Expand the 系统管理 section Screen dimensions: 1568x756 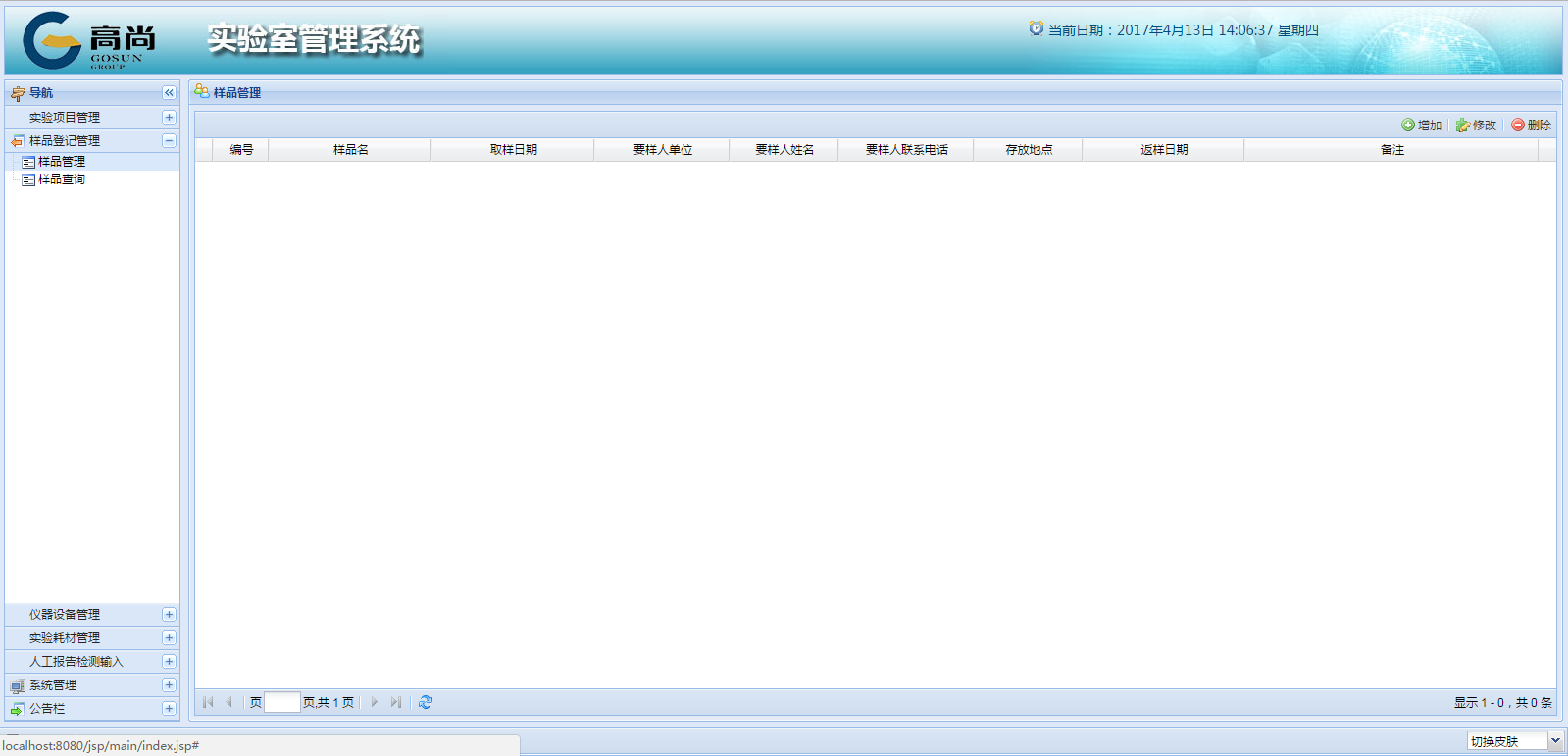point(169,685)
